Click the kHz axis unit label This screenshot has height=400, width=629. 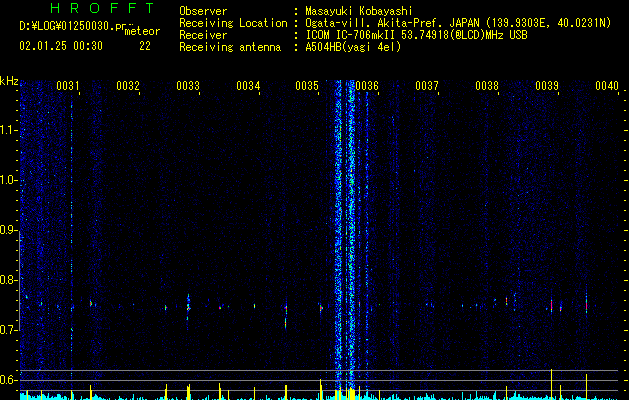coord(9,81)
